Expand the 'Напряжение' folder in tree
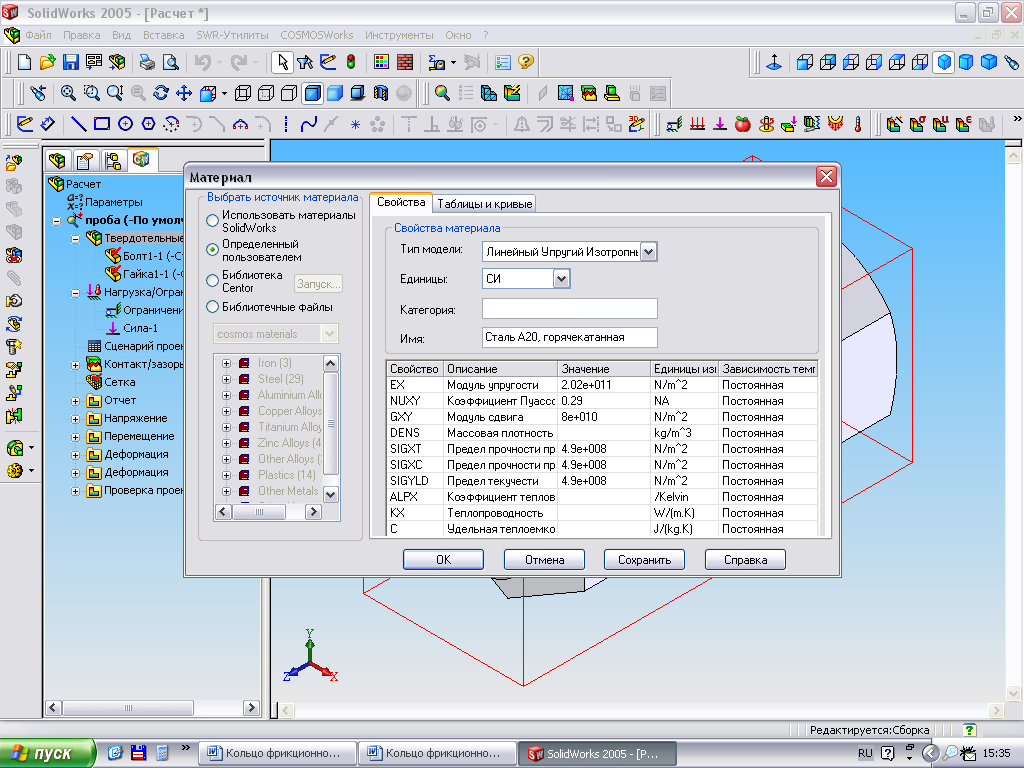The image size is (1024, 768). pos(76,419)
